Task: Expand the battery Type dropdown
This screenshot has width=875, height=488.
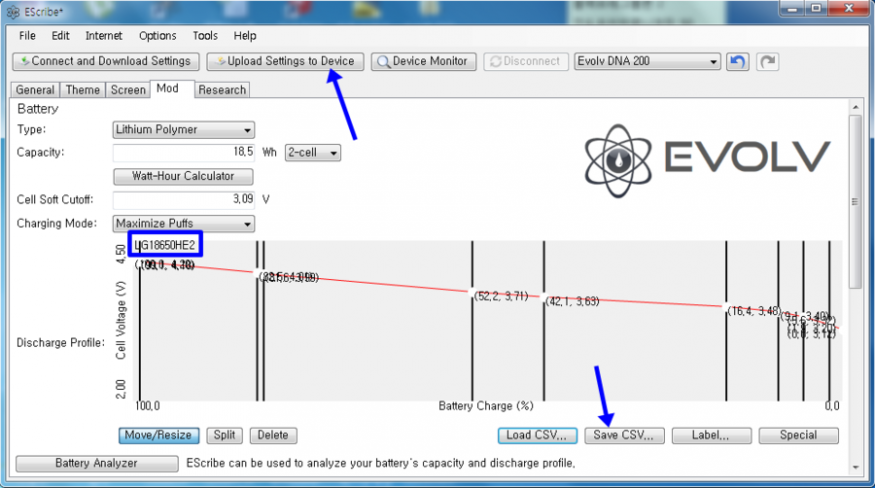Action: [x=183, y=130]
